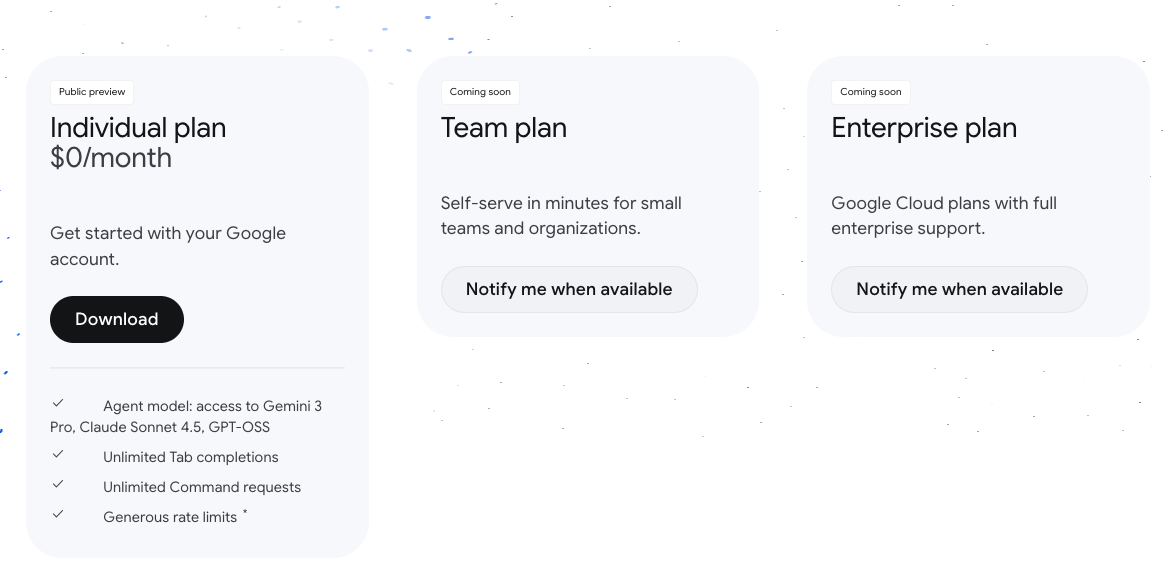Select the Enterprise plan heading

(924, 128)
